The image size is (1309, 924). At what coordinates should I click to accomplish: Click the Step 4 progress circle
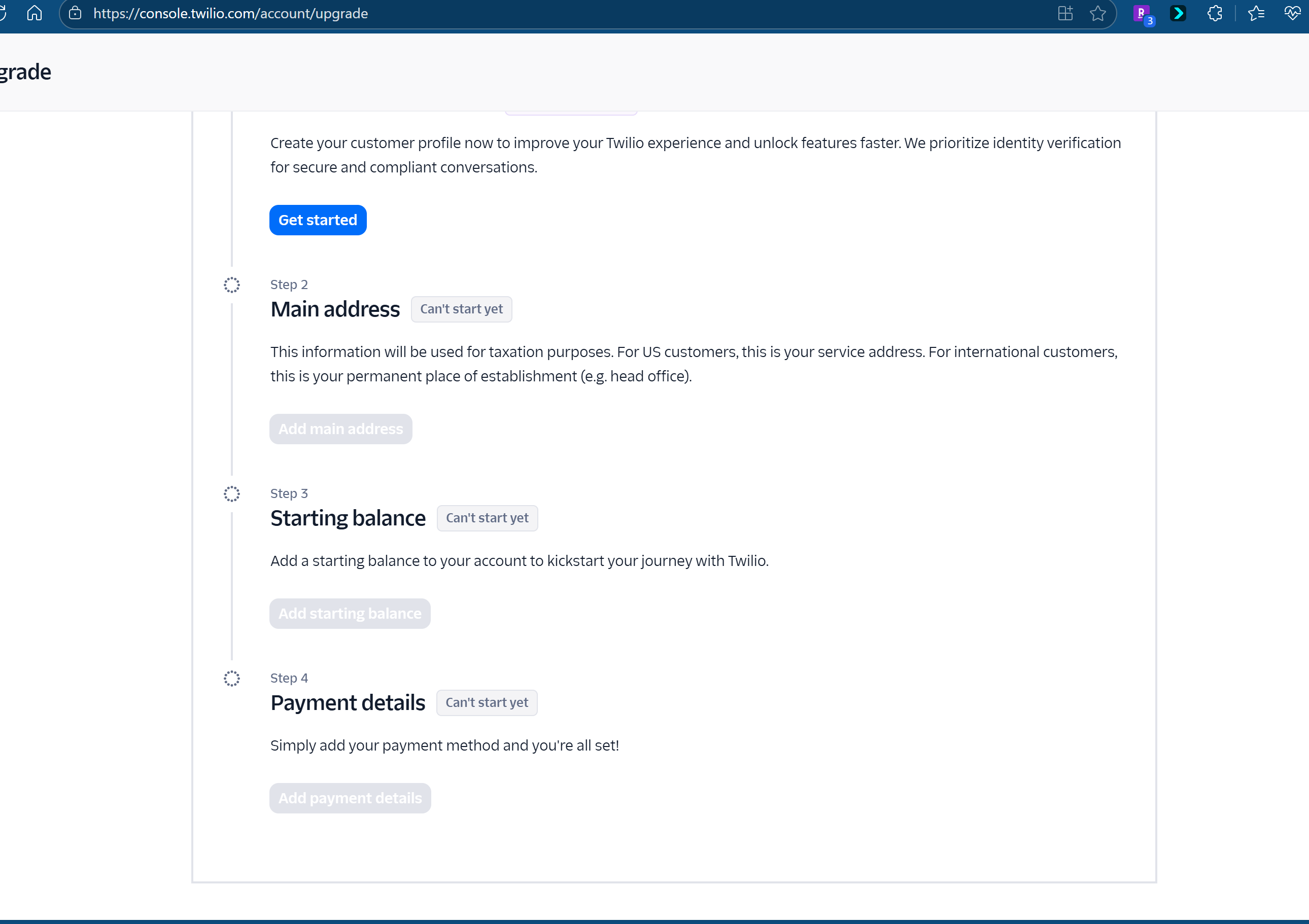(231, 679)
